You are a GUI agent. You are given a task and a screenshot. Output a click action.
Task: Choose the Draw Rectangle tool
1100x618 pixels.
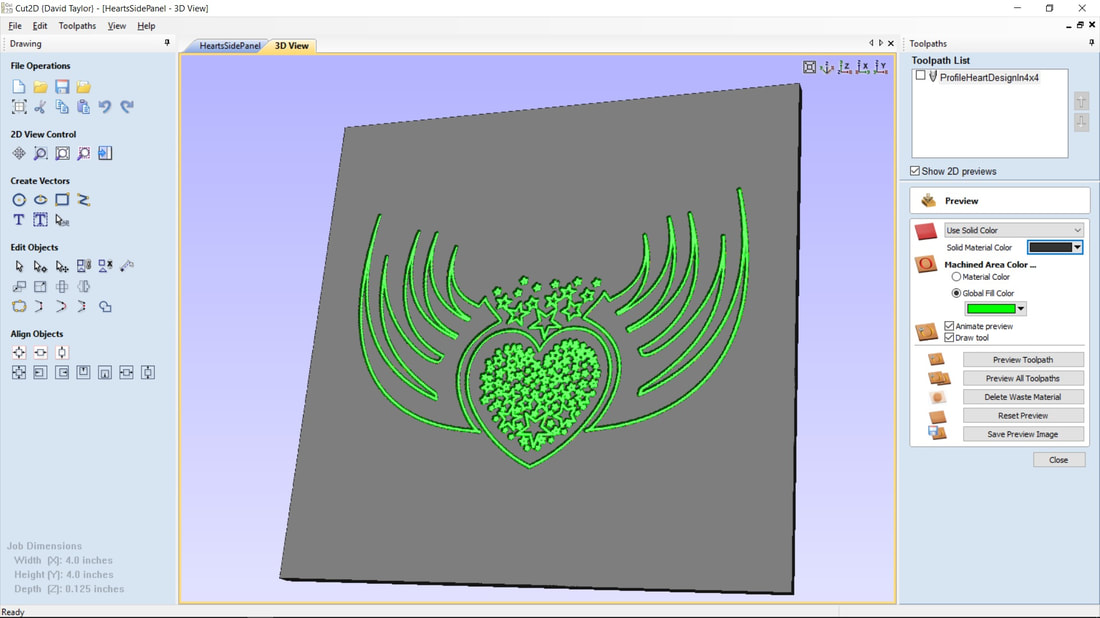pos(62,200)
